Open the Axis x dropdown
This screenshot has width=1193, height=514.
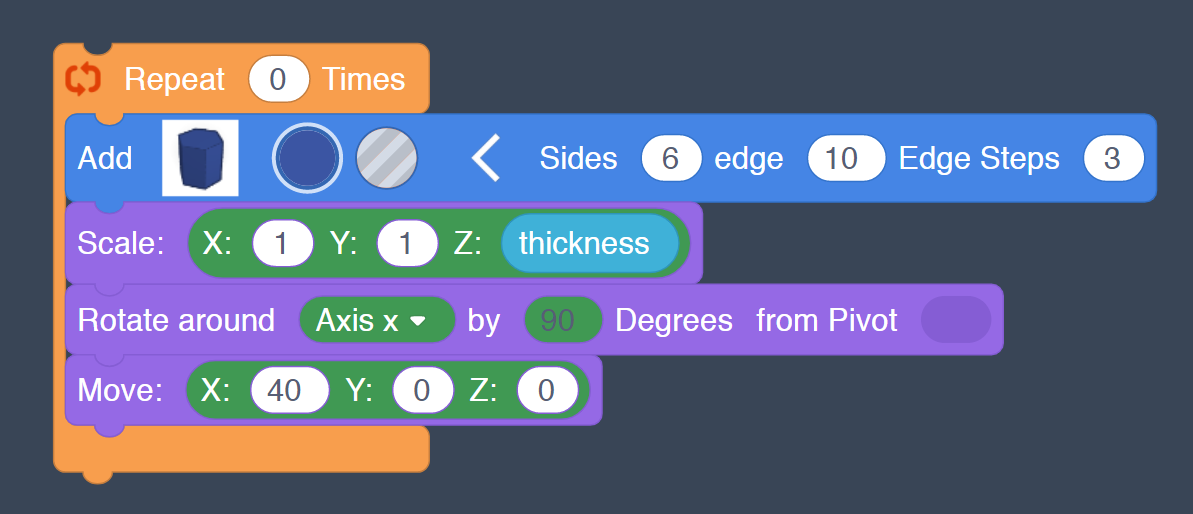[376, 320]
